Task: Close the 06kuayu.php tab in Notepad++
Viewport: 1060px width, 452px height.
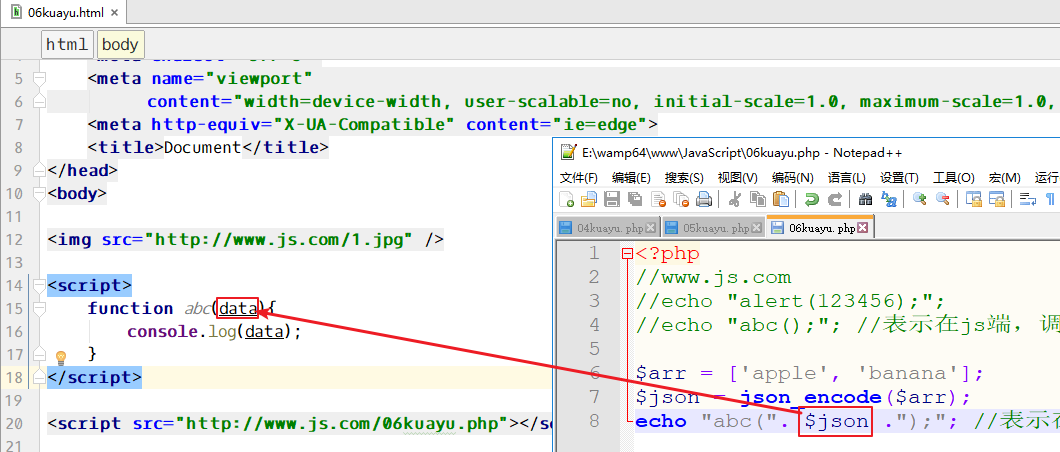Action: pyautogui.click(x=863, y=228)
